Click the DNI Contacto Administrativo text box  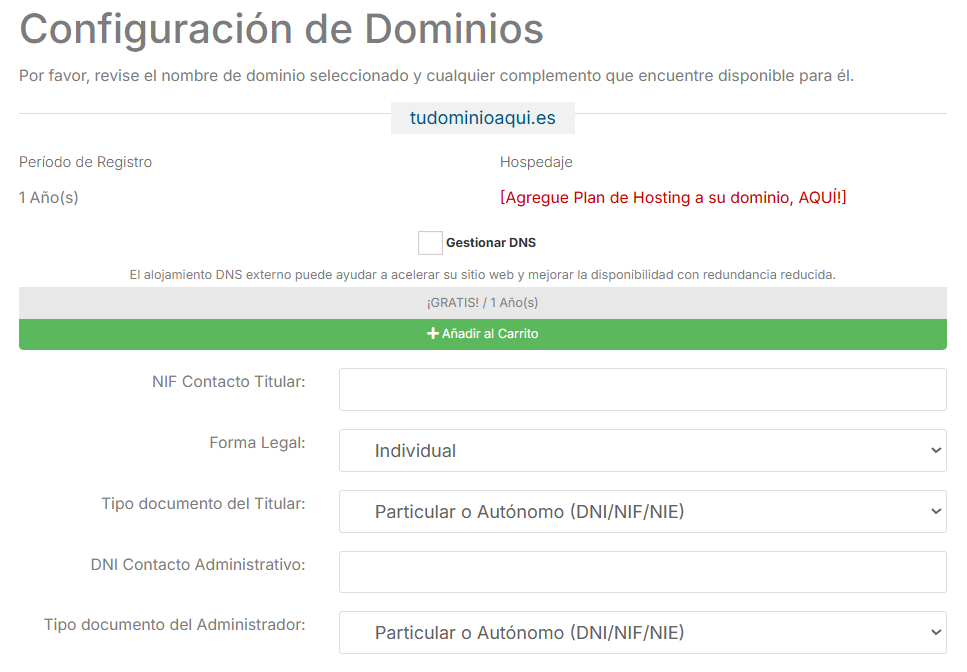(642, 572)
